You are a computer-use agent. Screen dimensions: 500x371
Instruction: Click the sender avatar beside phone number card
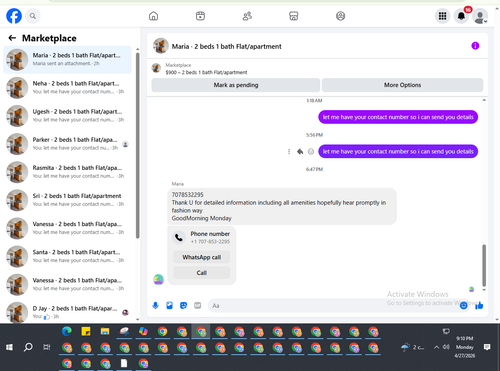click(158, 279)
